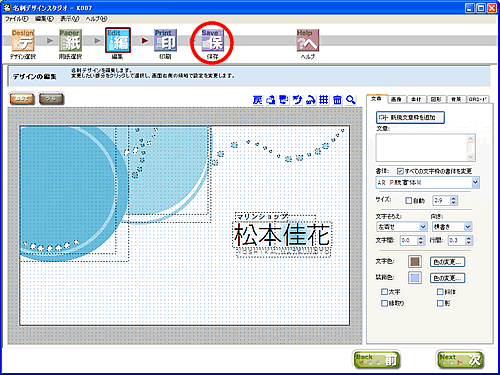Viewport: 500px width, 375px height.
Task: Click the undo (戻) toolbar icon
Action: tap(257, 100)
